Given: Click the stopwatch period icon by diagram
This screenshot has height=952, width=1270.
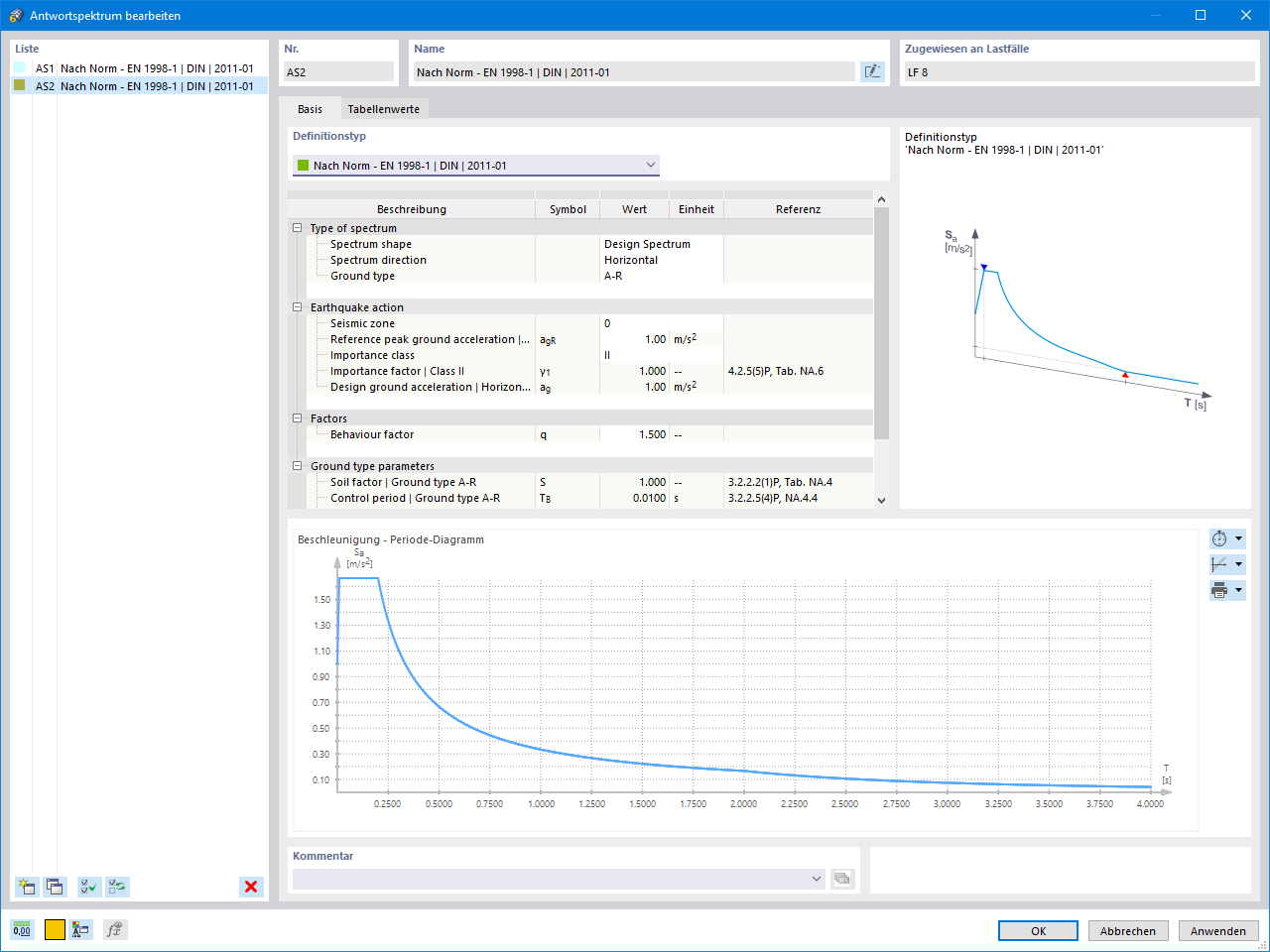Looking at the screenshot, I should pos(1219,538).
